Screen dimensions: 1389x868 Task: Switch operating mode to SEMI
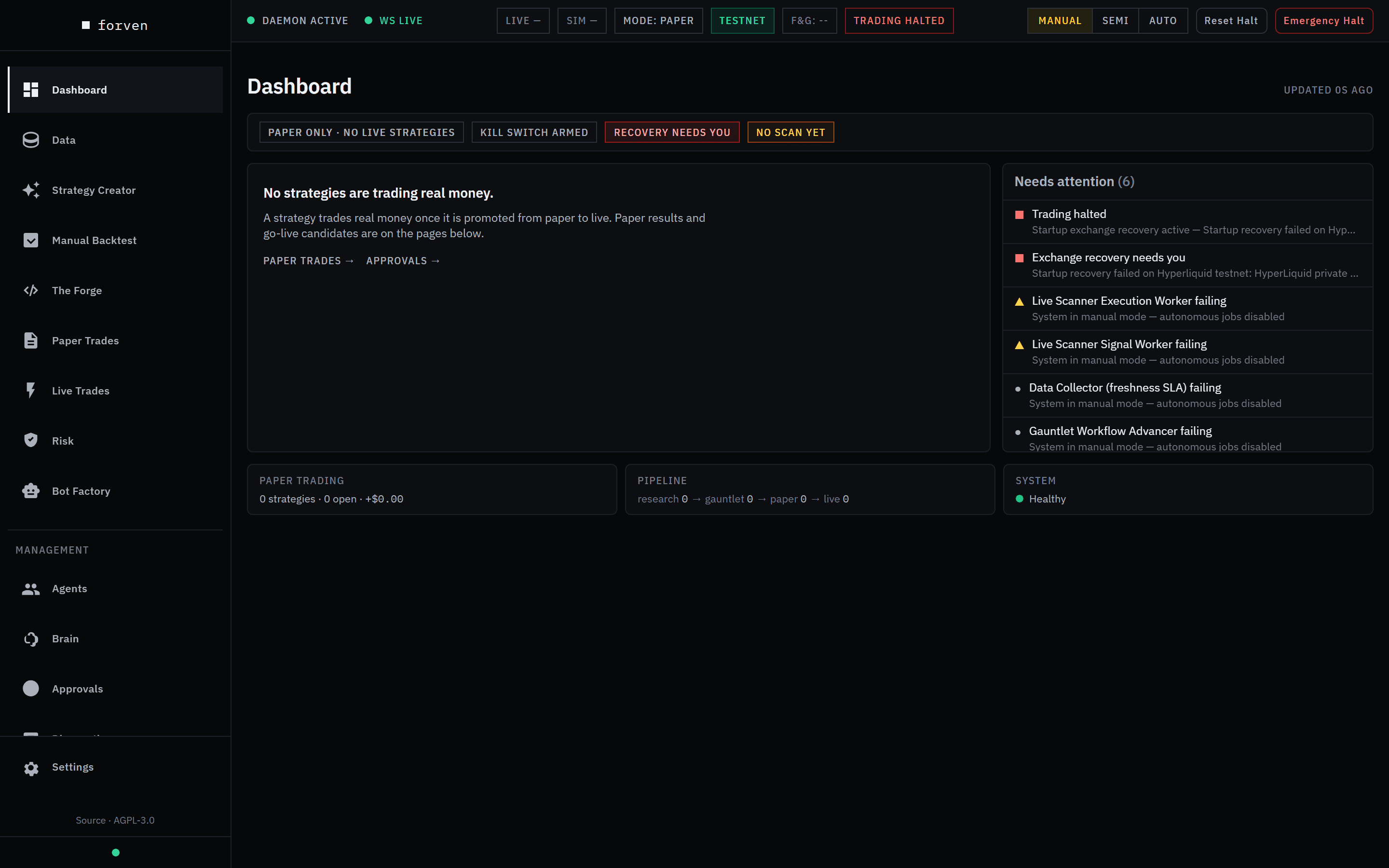point(1115,21)
